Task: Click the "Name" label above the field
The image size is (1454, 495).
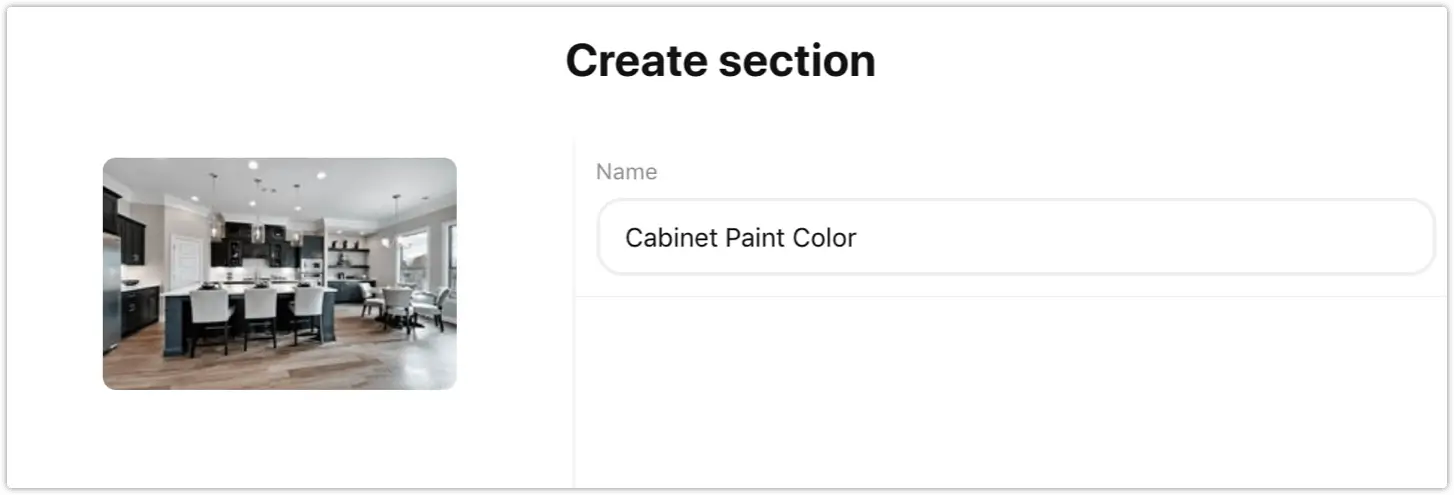Action: 626,172
